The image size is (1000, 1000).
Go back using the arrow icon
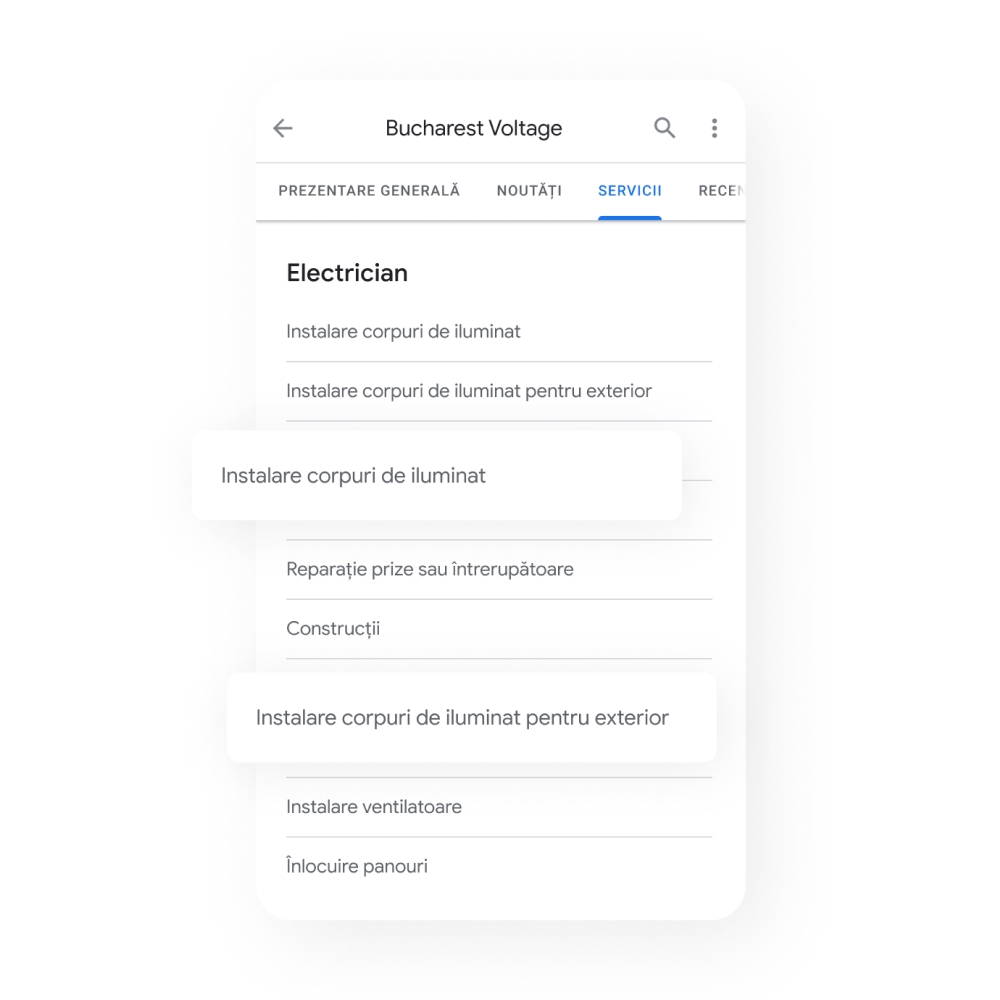point(283,128)
